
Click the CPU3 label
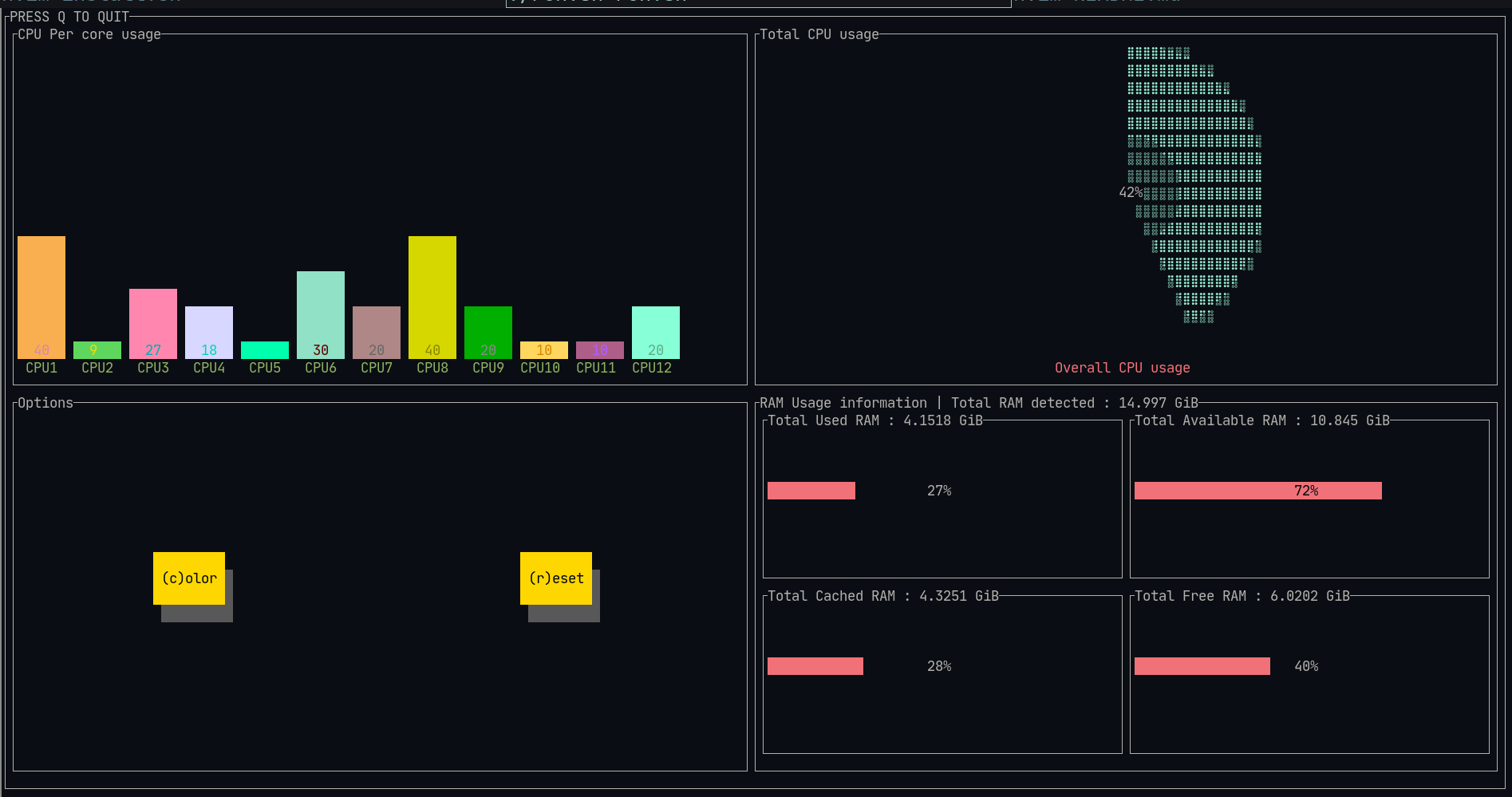point(153,368)
